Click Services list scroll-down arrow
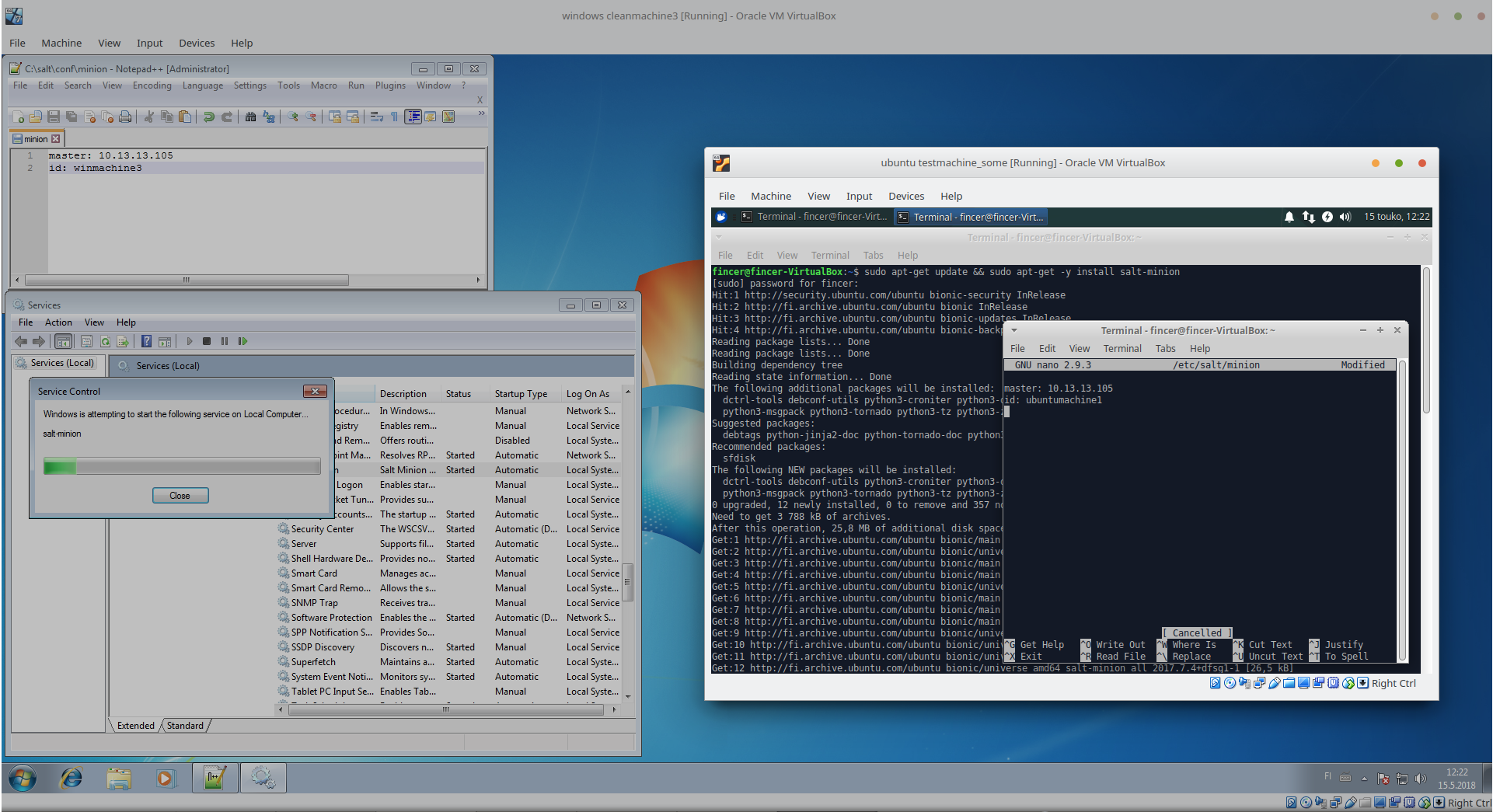Image resolution: width=1493 pixels, height=812 pixels. [x=628, y=697]
